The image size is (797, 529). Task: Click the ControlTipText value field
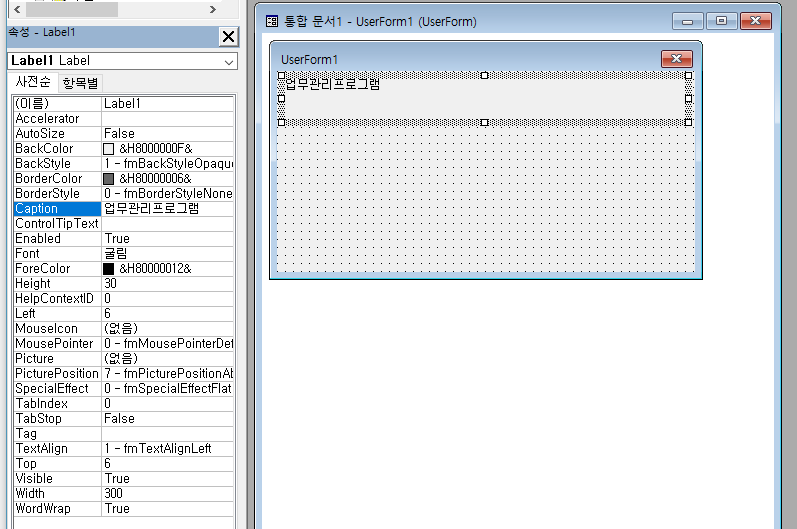point(168,224)
